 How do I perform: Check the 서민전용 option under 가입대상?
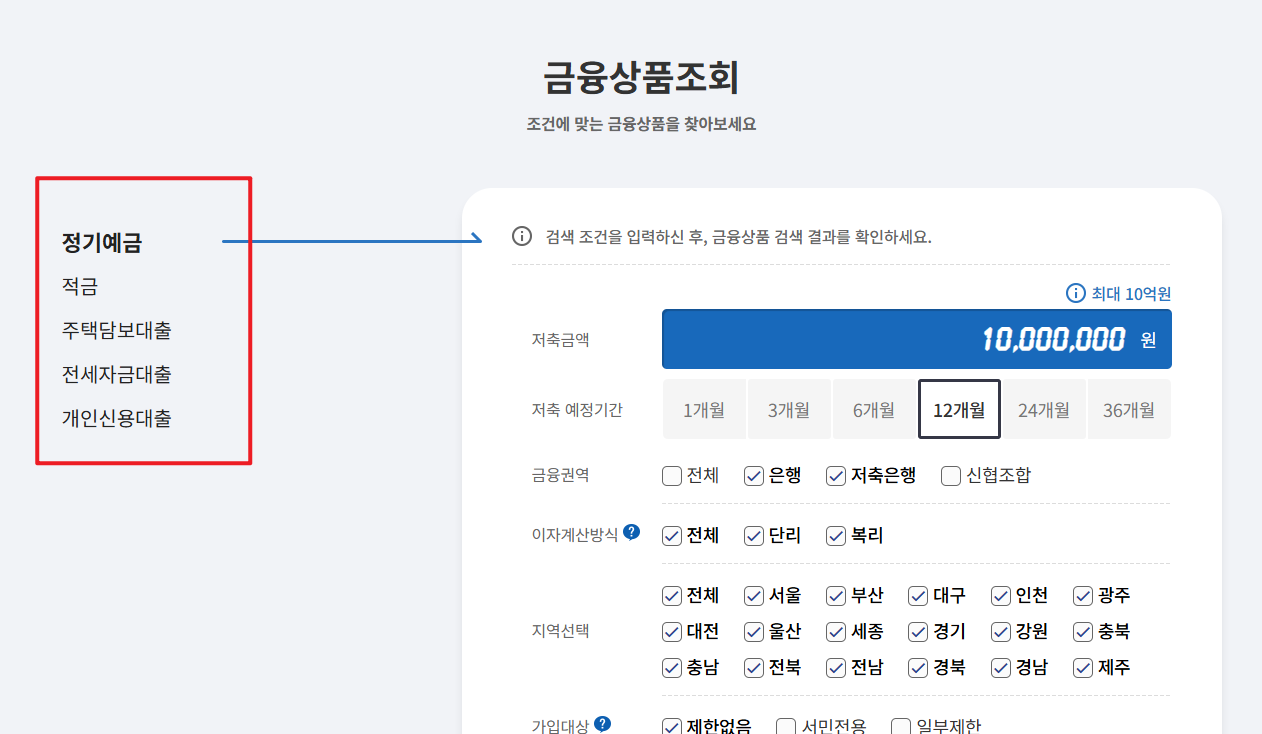pos(785,725)
